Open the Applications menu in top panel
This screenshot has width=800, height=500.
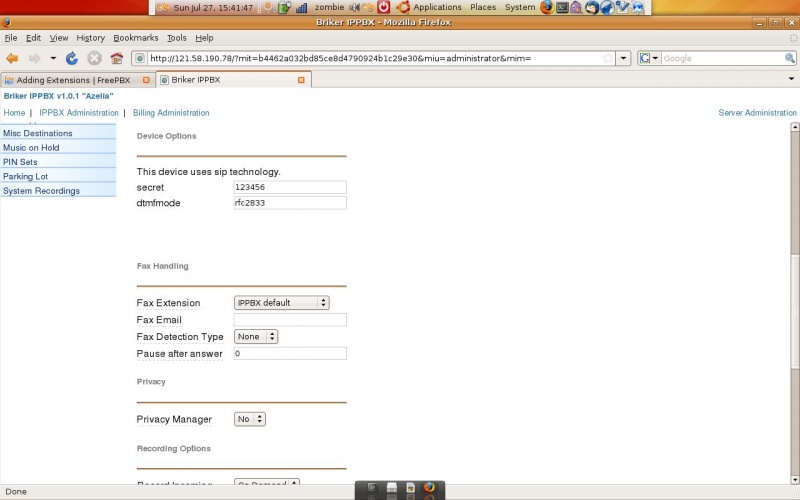437,7
